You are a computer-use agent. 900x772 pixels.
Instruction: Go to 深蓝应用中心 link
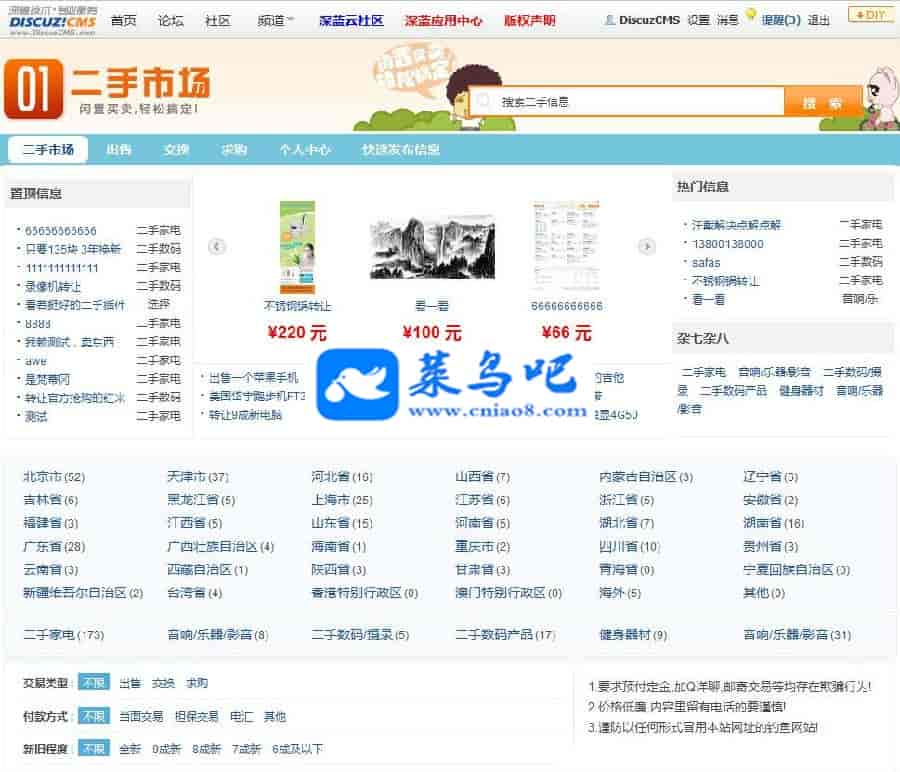point(443,21)
